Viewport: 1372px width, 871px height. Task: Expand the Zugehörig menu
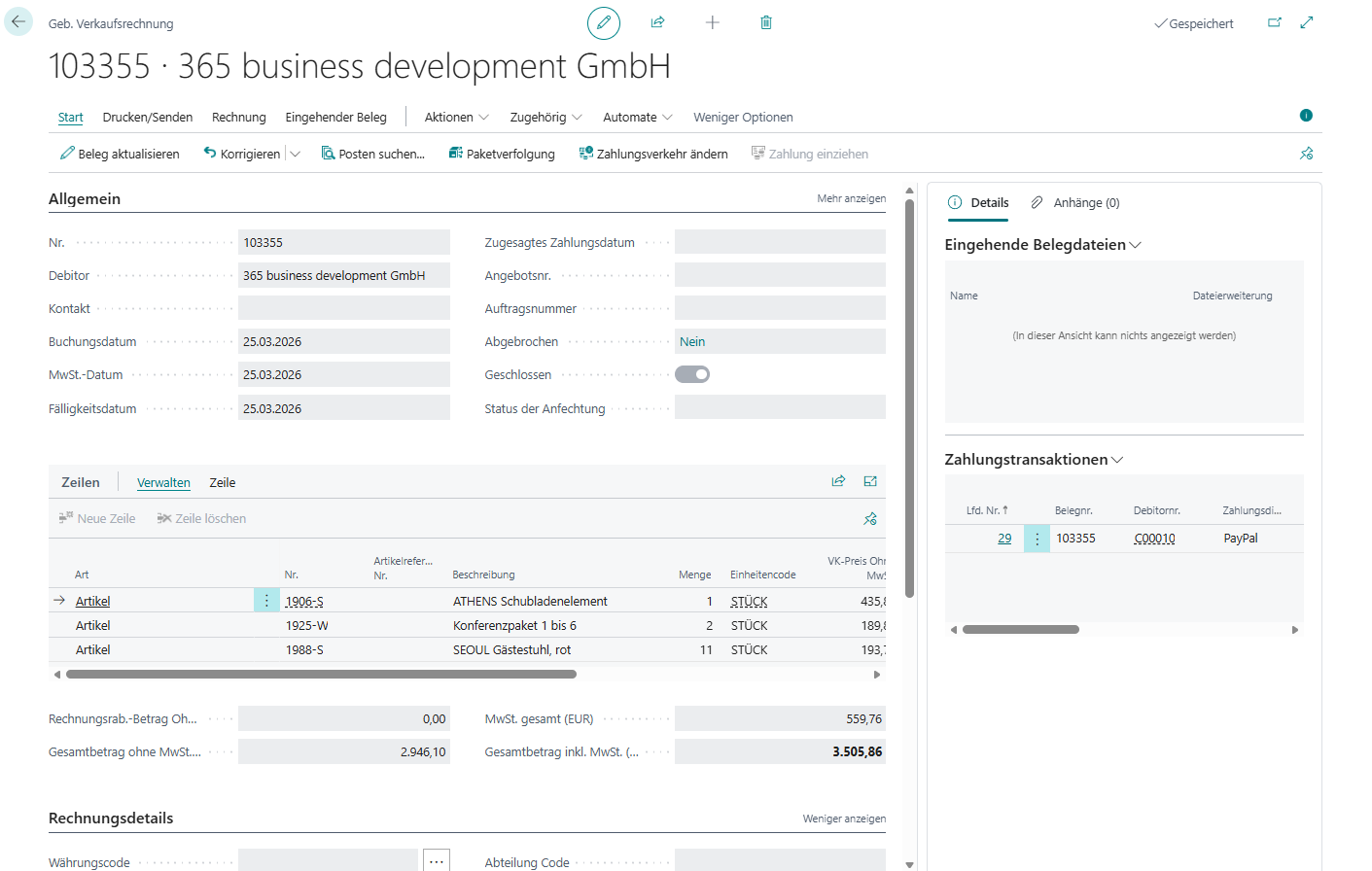[545, 117]
